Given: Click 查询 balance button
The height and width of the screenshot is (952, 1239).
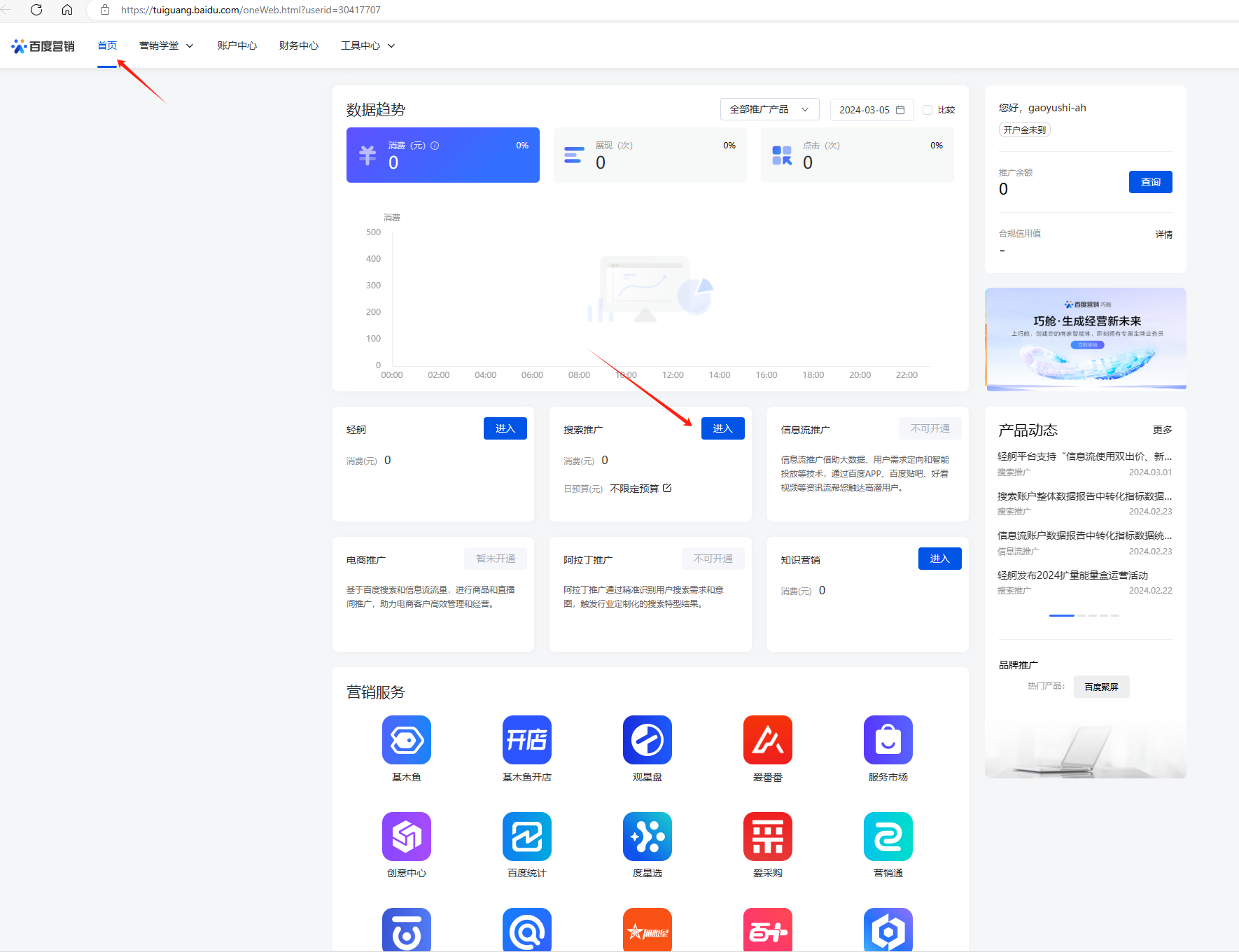Looking at the screenshot, I should pyautogui.click(x=1151, y=182).
